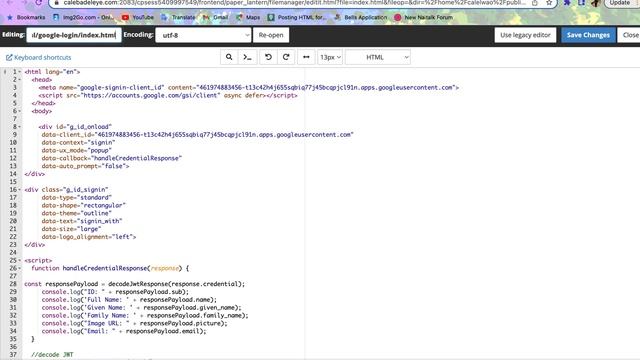Image resolution: width=640 pixels, height=360 pixels.
Task: Collapse the g_id_onload div fold at line 8
Action: click(20, 127)
